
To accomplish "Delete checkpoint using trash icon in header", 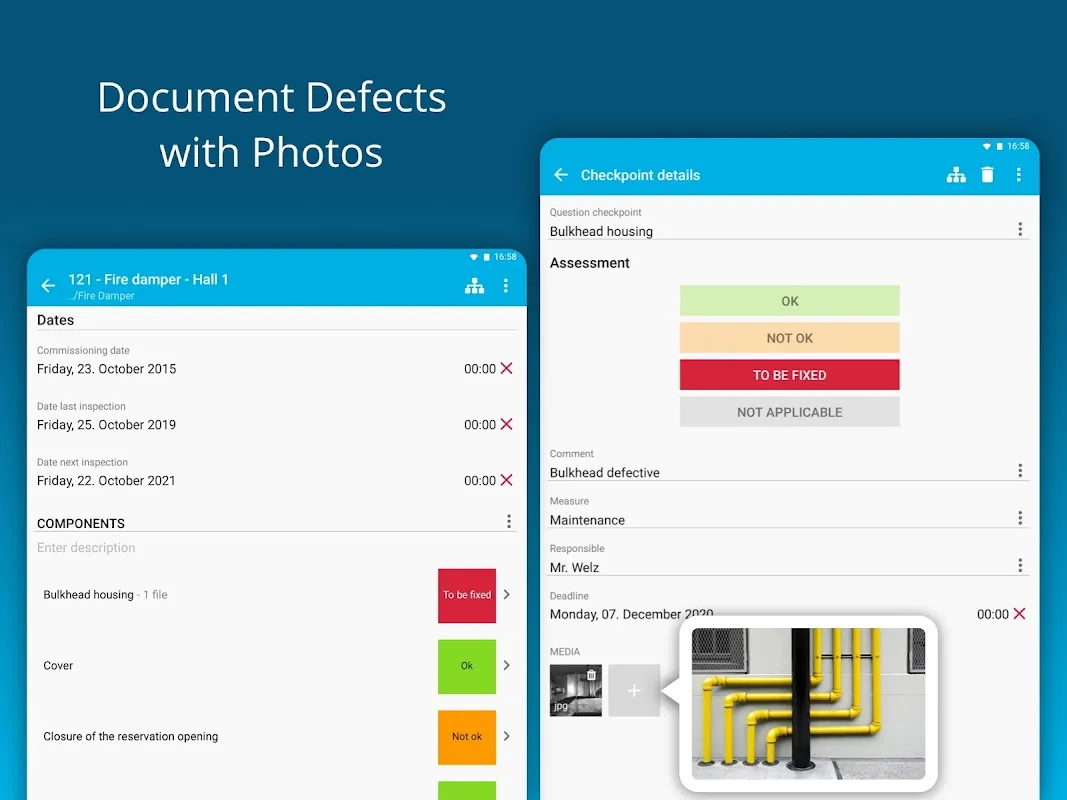I will point(987,175).
